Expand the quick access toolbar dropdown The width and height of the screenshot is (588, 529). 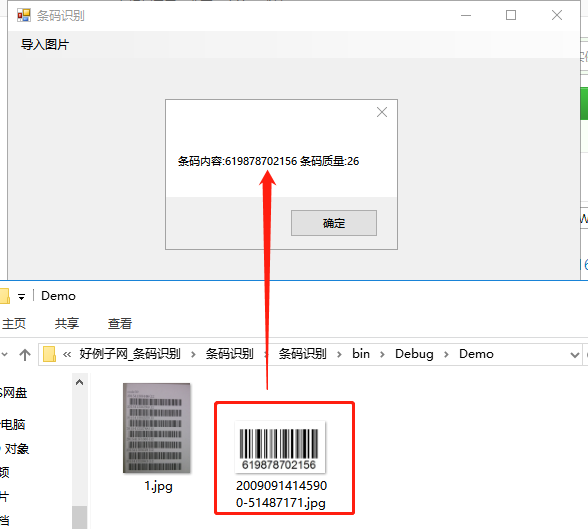click(x=21, y=297)
